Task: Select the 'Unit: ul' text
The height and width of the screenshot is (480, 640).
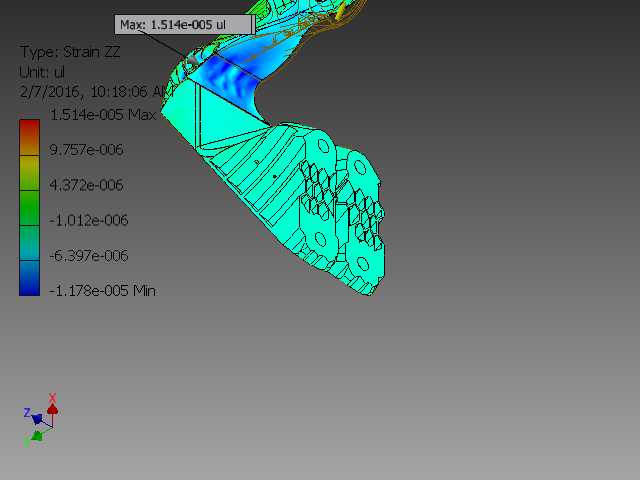Action: 42,72
